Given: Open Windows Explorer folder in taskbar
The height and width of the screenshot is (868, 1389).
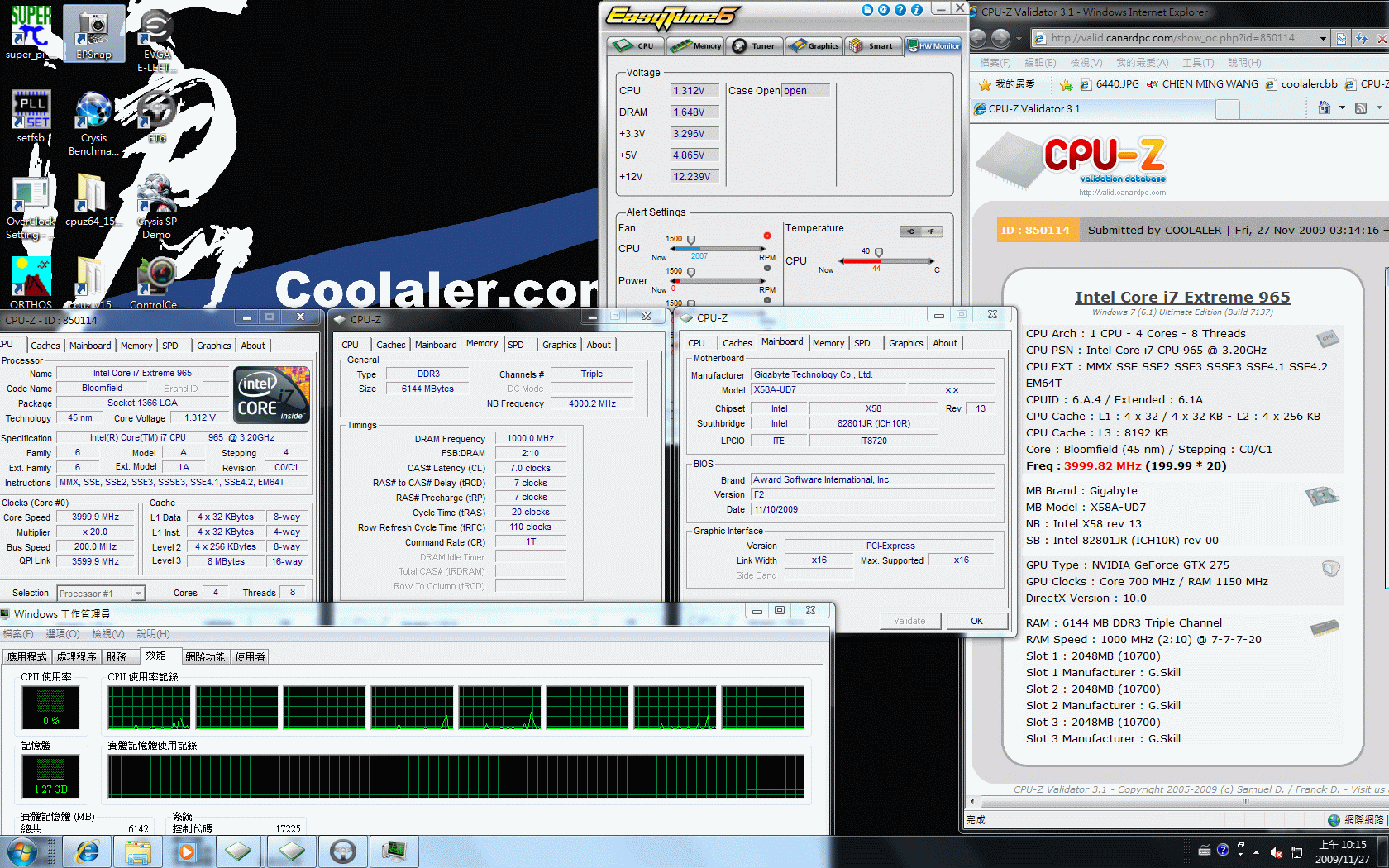Looking at the screenshot, I should [x=137, y=851].
